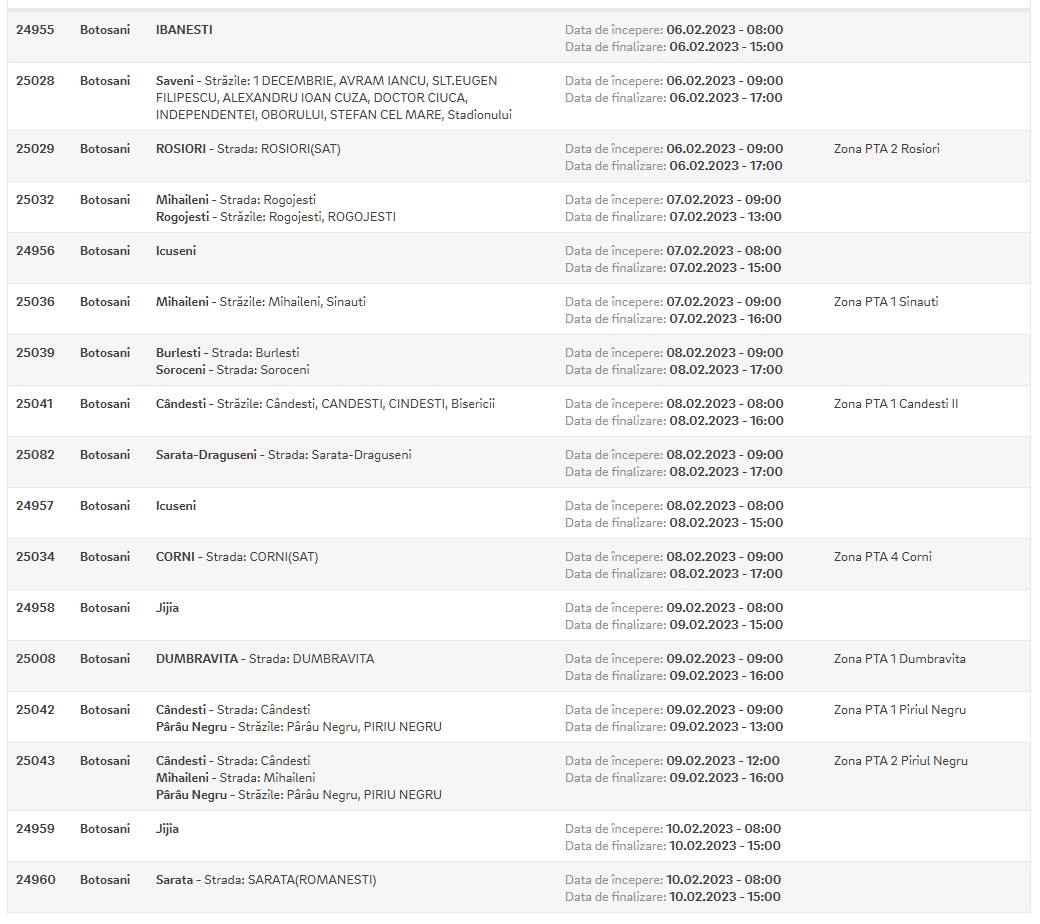Select outage ID 24955 for IBANESTI
Image resolution: width=1040 pixels, height=924 pixels.
pyautogui.click(x=35, y=30)
